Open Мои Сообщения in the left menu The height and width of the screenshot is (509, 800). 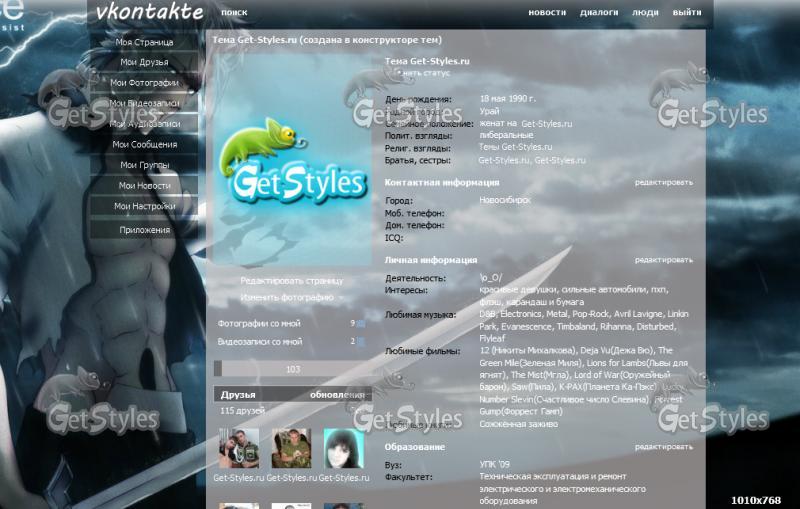pyautogui.click(x=144, y=144)
